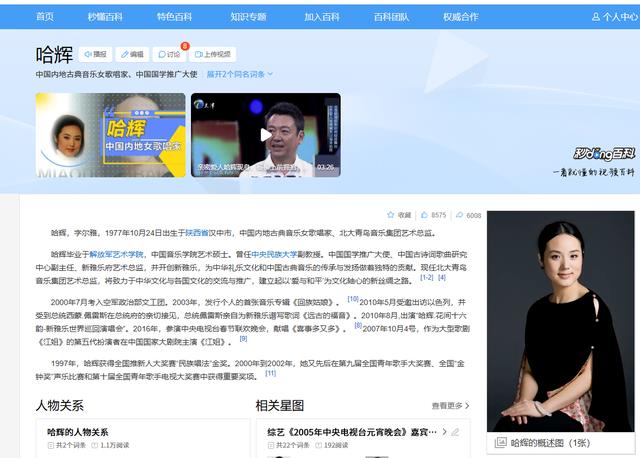Open the 首页 nav item

(x=44, y=17)
